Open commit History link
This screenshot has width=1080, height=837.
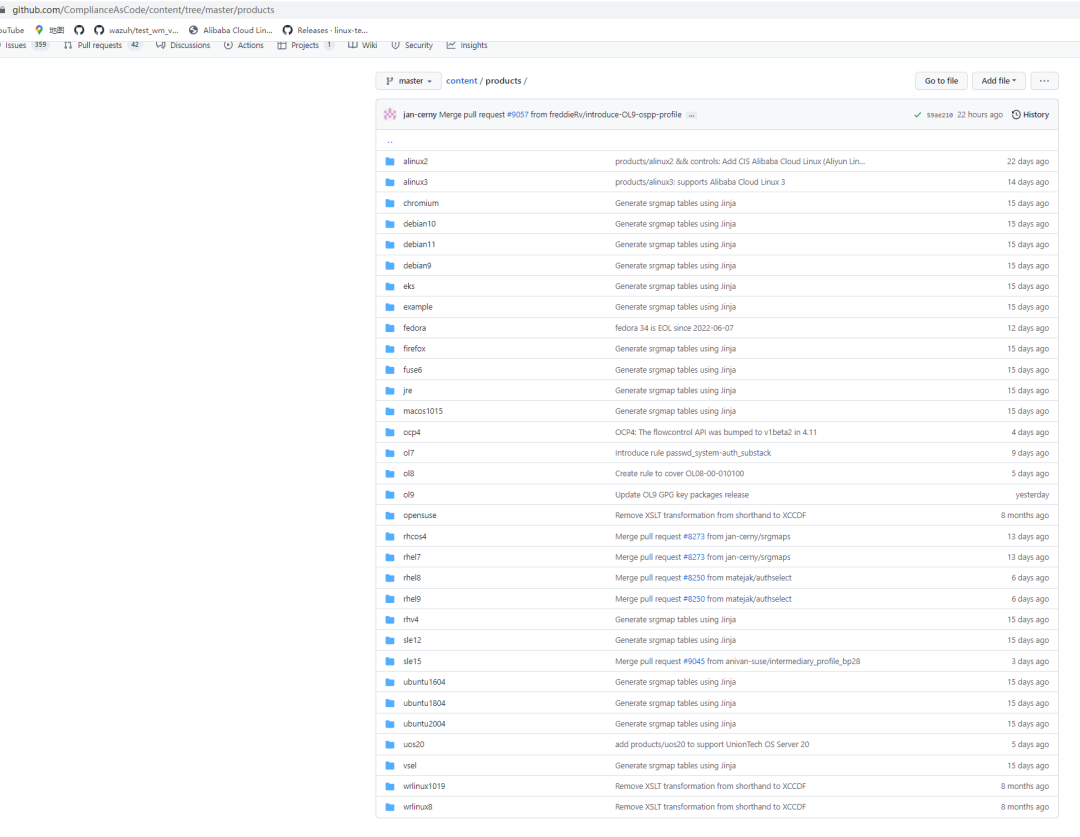(1030, 115)
